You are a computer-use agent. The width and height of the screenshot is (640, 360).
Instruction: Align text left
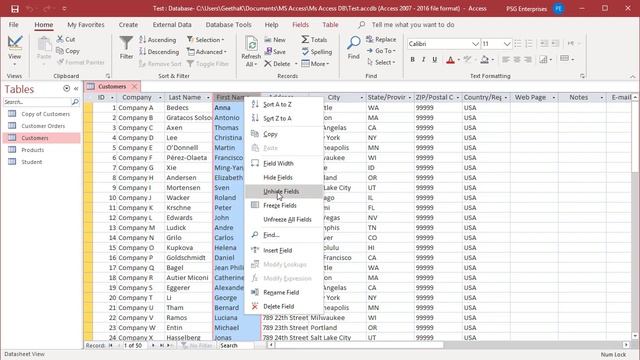(x=505, y=60)
